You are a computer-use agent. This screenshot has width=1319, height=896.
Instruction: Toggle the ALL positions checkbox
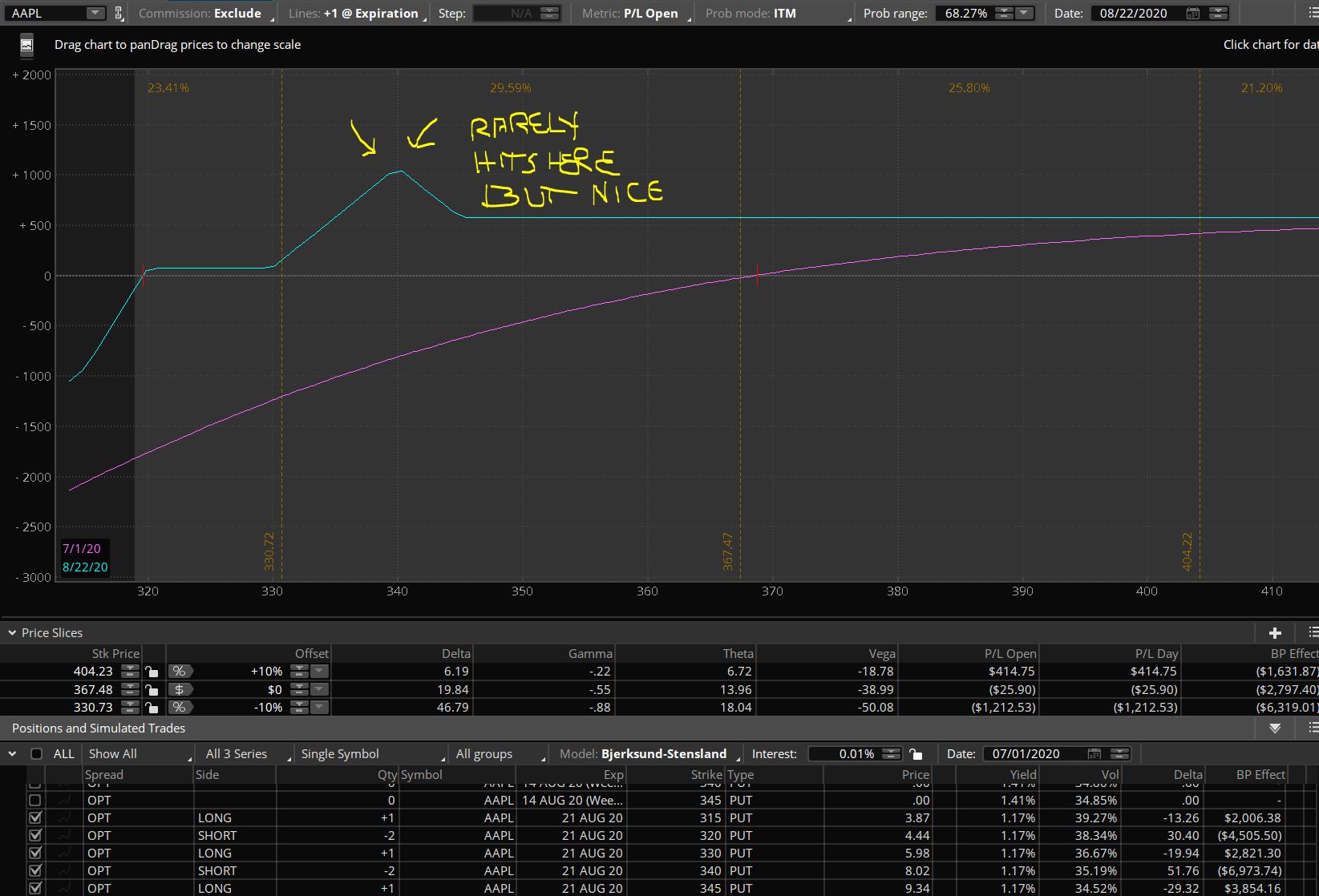[36, 754]
